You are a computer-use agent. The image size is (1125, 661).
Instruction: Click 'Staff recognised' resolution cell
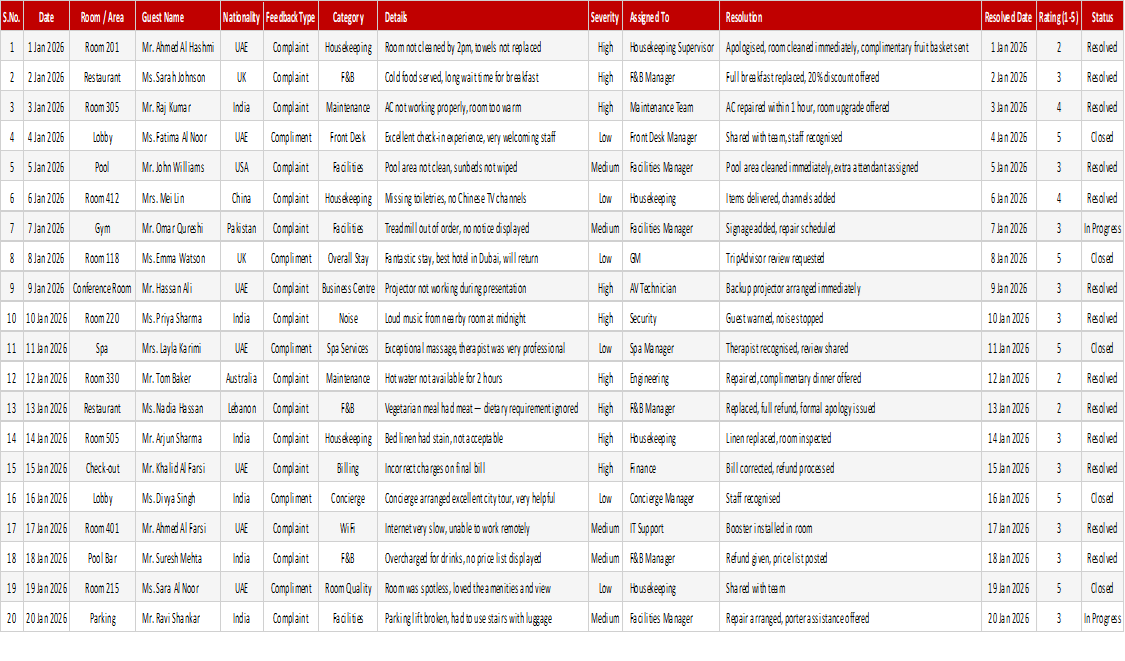click(x=850, y=498)
